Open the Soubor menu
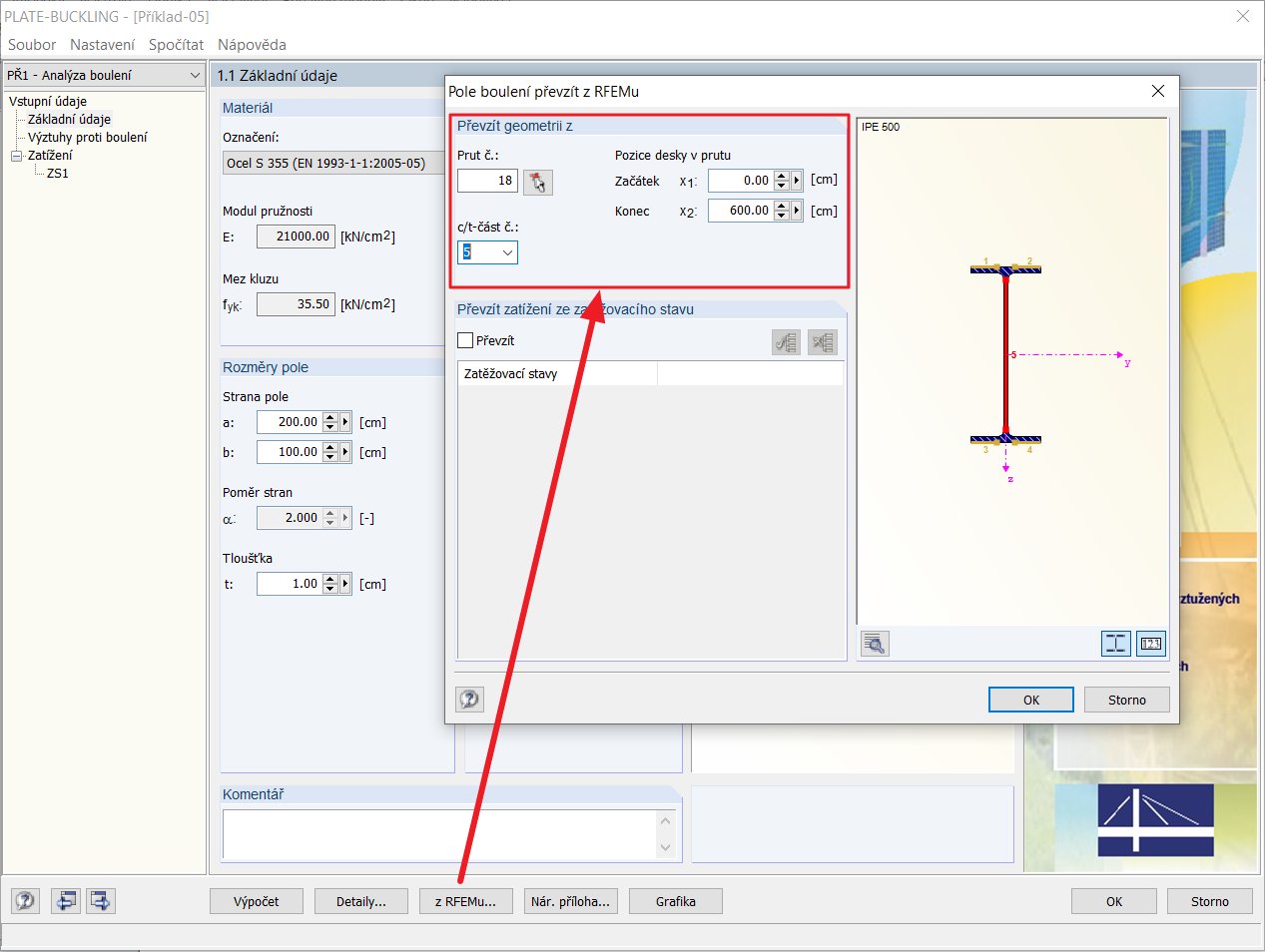1265x952 pixels. 32,45
